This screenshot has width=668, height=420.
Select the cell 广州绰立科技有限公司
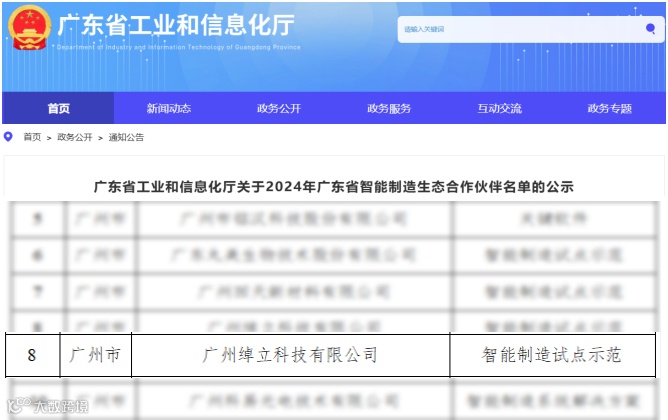pyautogui.click(x=291, y=355)
